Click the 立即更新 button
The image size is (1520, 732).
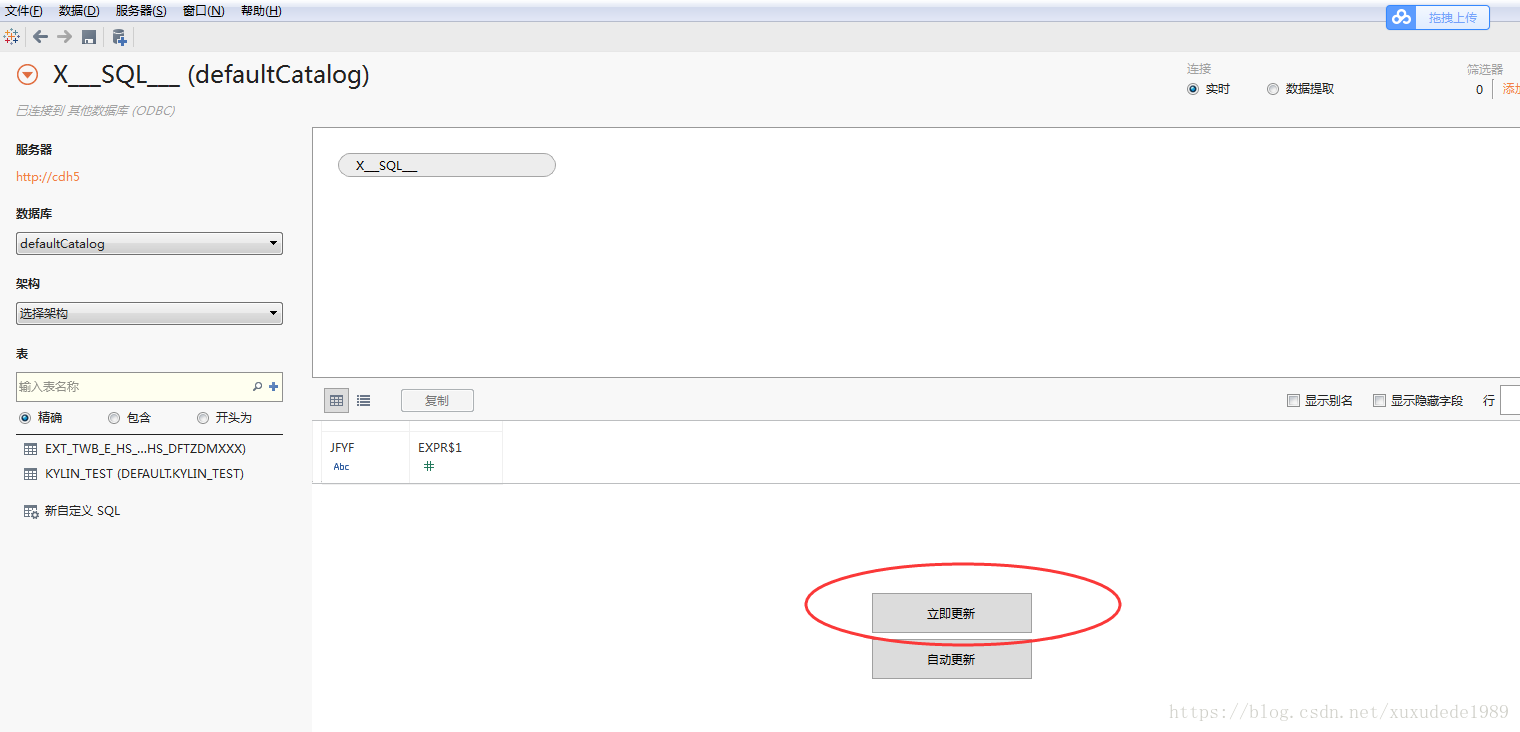(951, 613)
